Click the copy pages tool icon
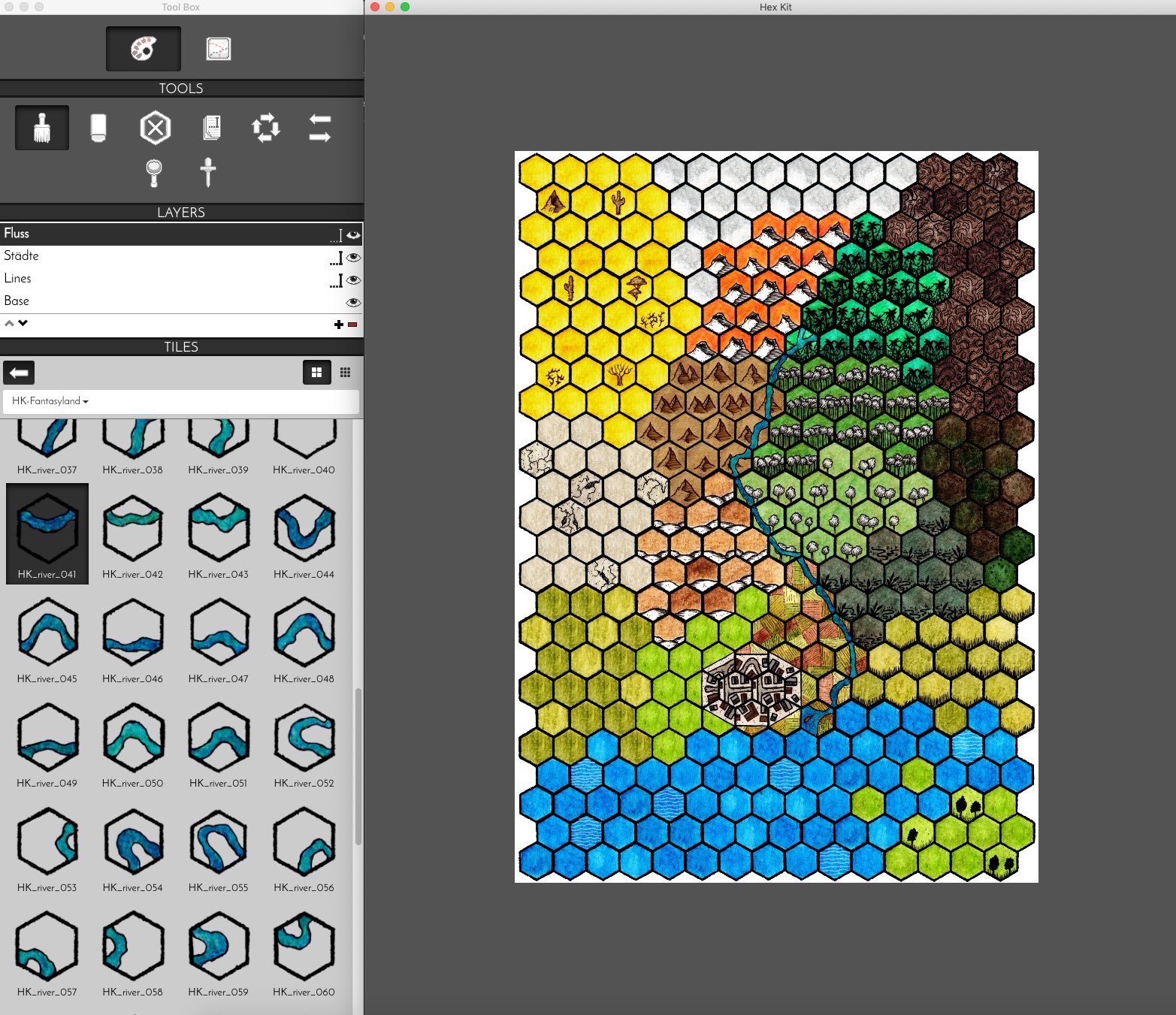1176x1015 pixels. pos(212,128)
